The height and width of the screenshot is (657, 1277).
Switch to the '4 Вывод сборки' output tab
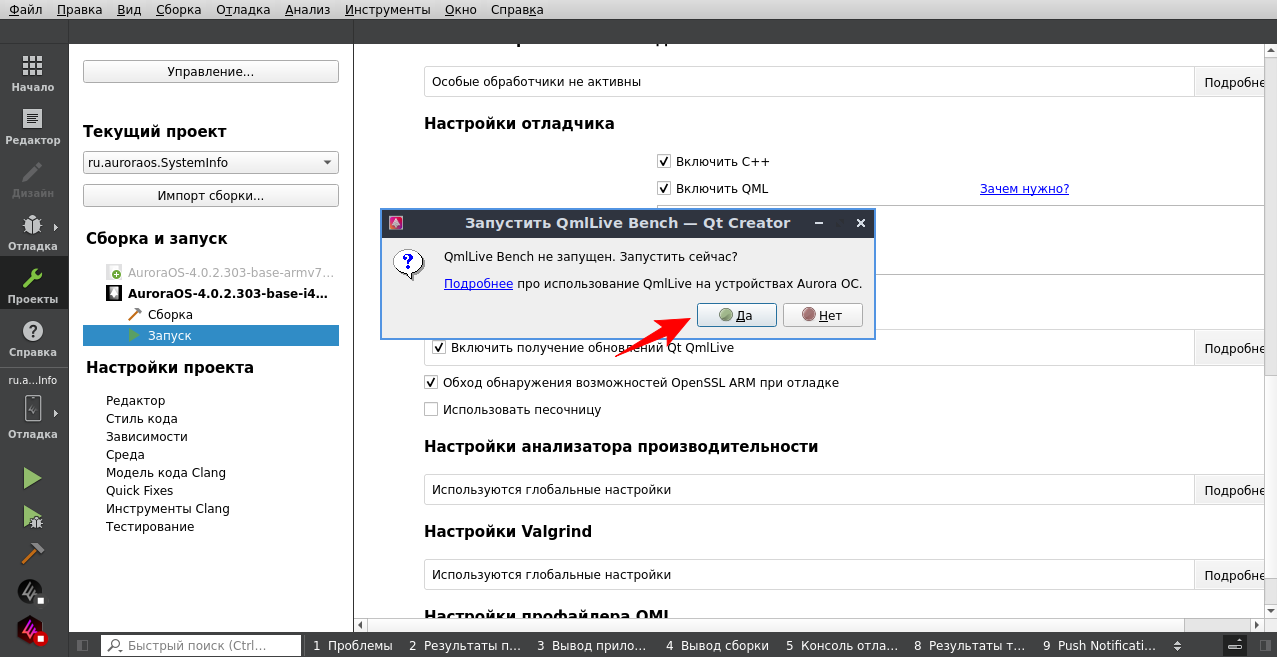(717, 646)
